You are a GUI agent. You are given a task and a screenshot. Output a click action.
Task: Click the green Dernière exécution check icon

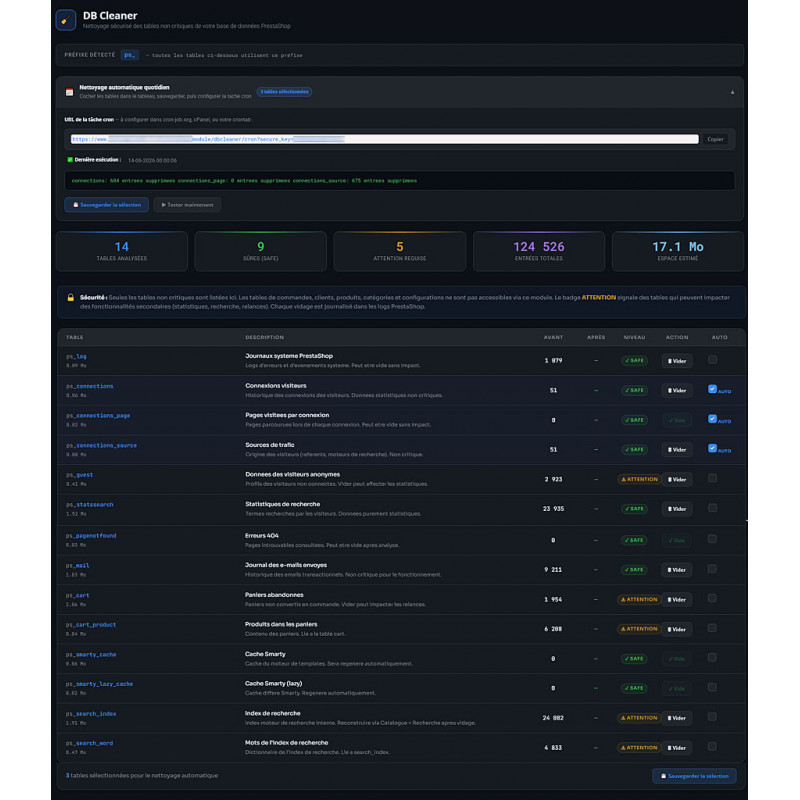[70, 160]
